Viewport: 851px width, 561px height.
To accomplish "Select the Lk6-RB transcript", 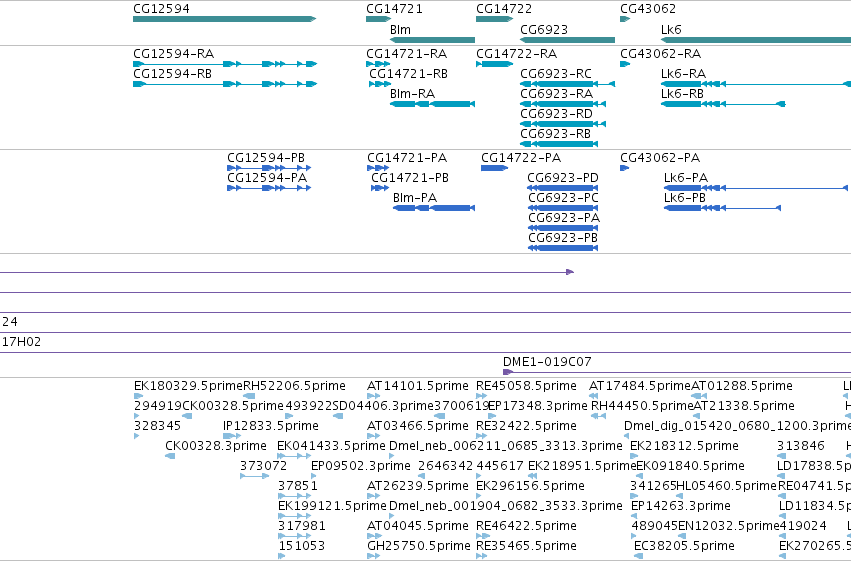I will coord(723,104).
